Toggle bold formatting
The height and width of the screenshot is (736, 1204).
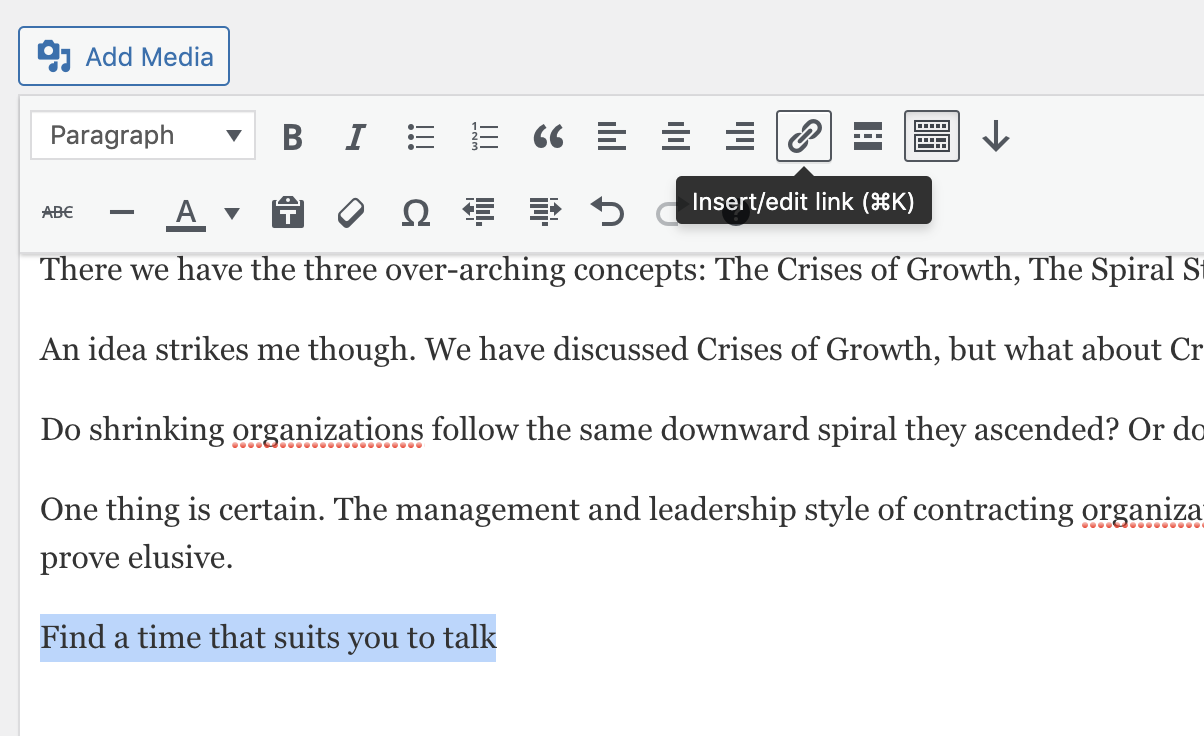[292, 136]
